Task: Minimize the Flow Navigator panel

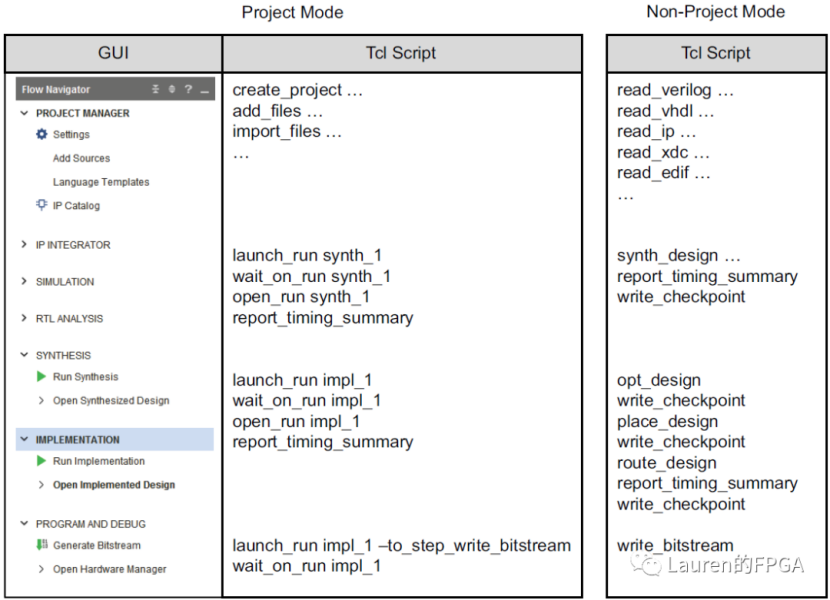Action: coord(204,90)
